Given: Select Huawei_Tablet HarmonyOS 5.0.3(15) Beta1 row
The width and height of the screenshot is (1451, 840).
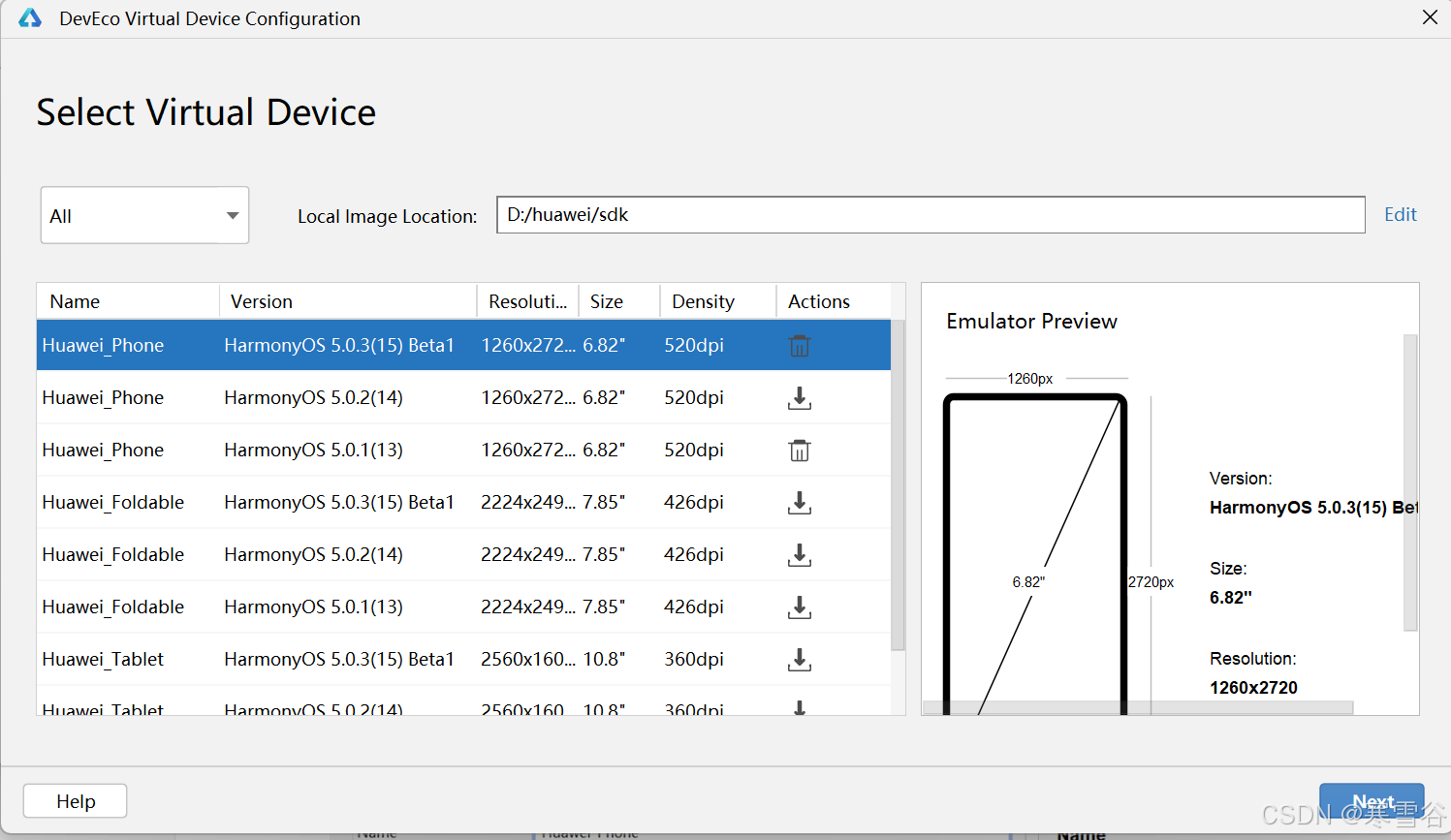Looking at the screenshot, I should pyautogui.click(x=463, y=660).
